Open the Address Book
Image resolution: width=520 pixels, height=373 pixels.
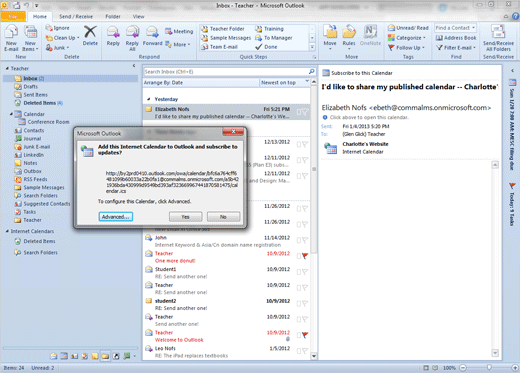pyautogui.click(x=456, y=38)
